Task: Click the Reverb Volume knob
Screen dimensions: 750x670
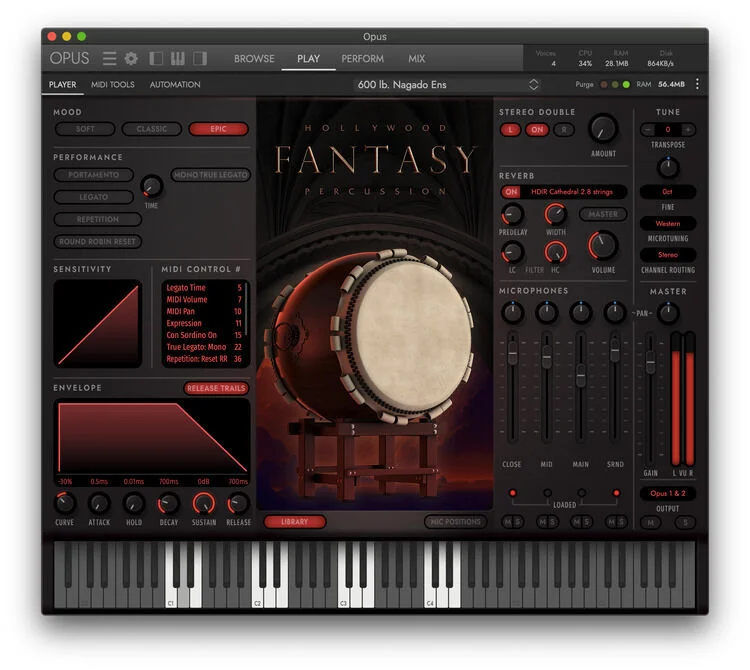Action: [603, 245]
